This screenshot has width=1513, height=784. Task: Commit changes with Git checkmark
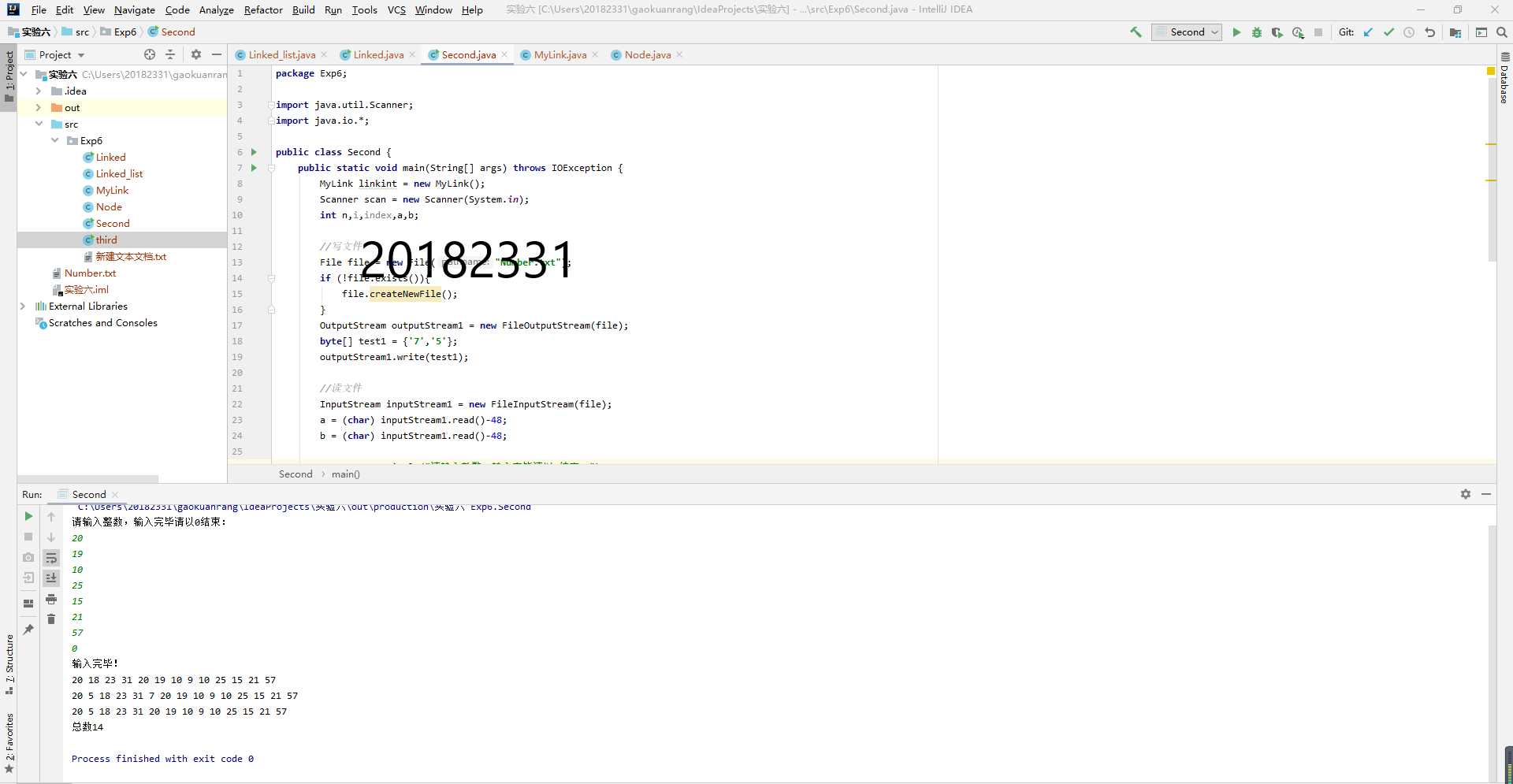coord(1388,32)
